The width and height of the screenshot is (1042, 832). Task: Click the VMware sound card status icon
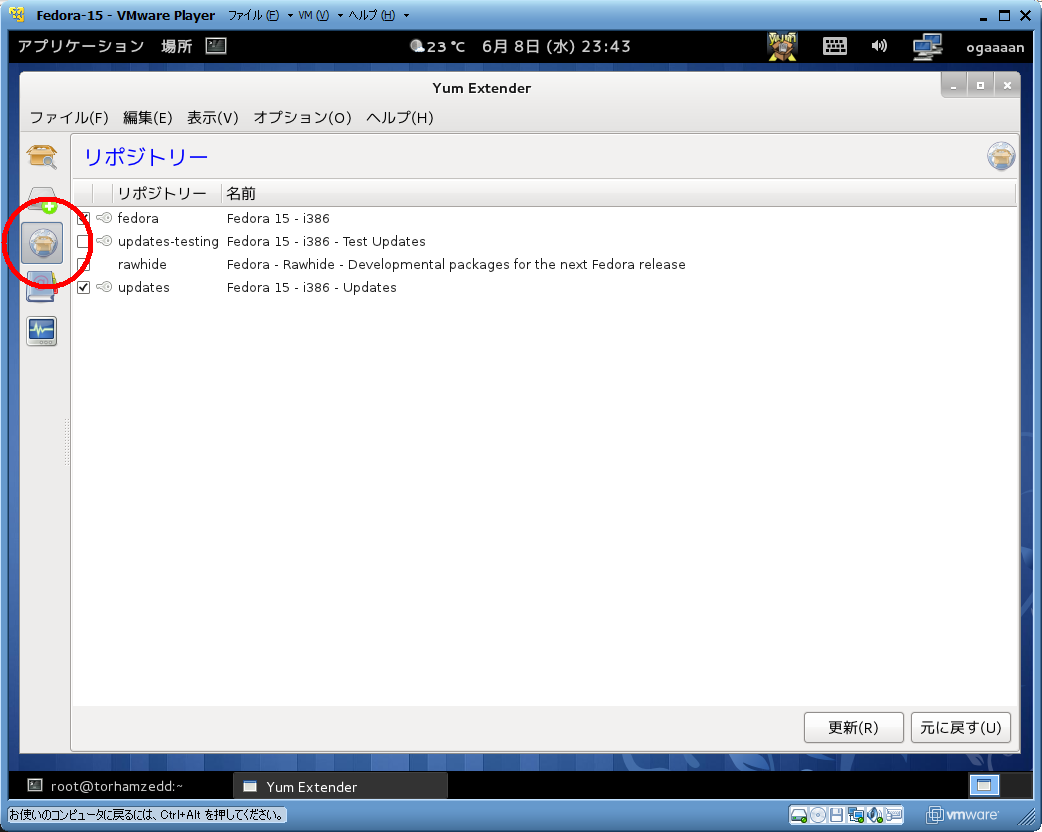(875, 815)
